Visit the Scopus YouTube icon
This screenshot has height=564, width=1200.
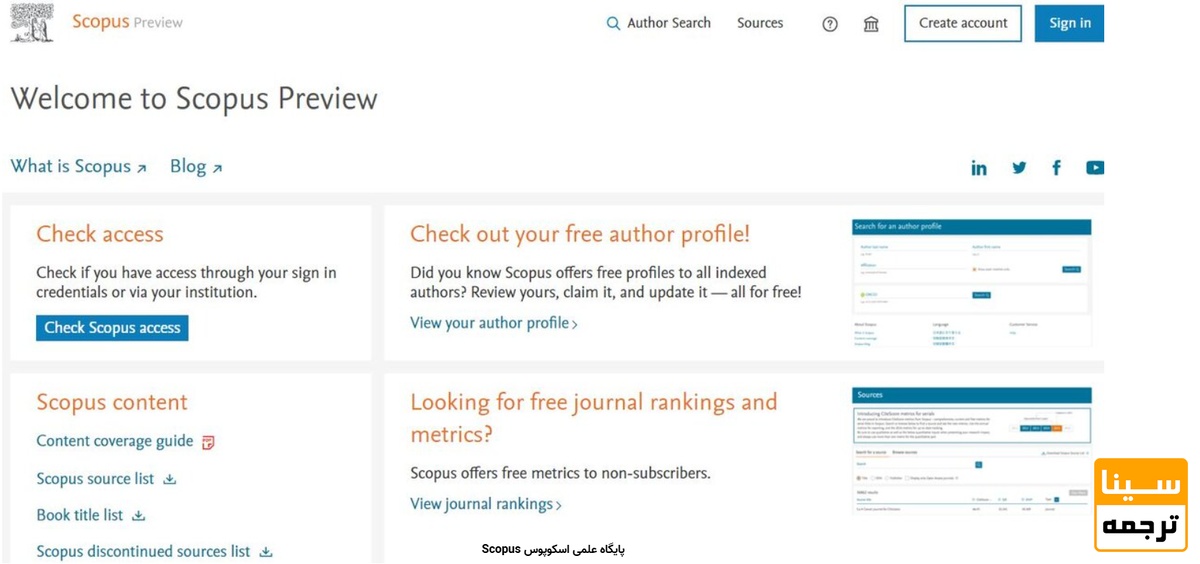click(1095, 168)
